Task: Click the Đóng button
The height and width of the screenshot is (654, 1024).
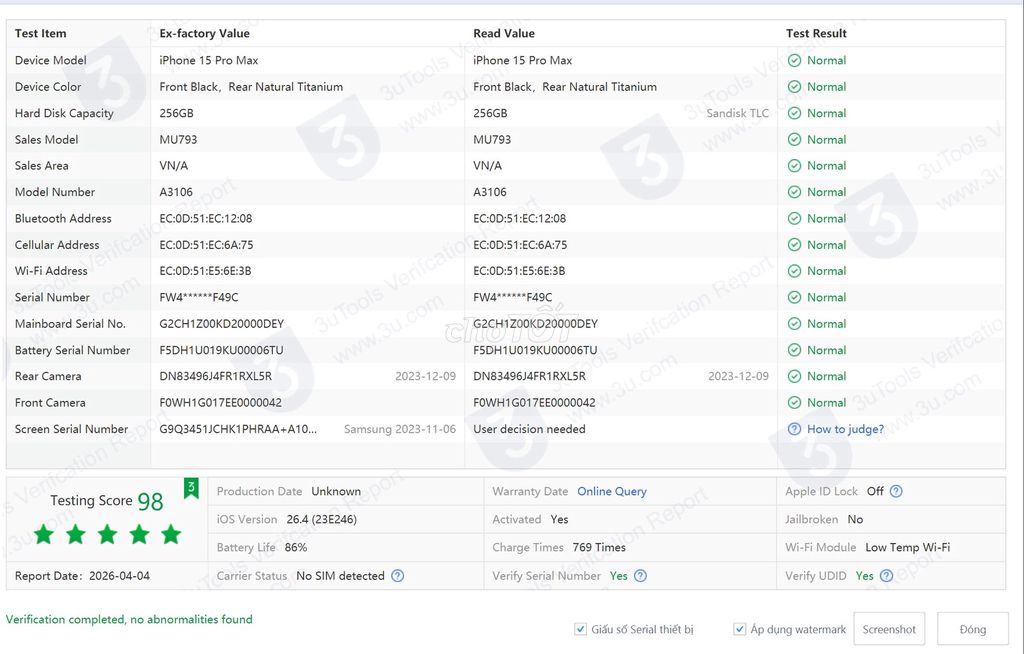Action: 972,629
